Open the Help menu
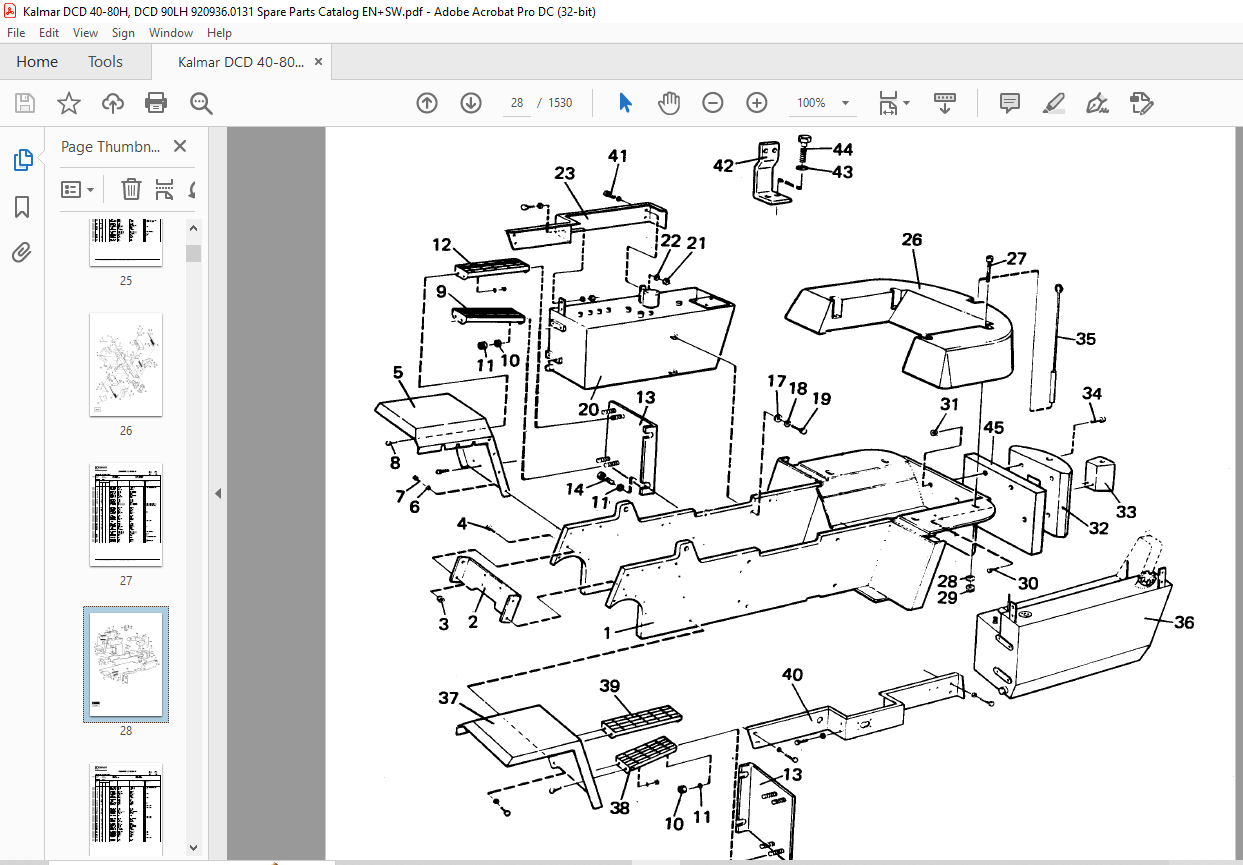The image size is (1243, 865). click(219, 33)
